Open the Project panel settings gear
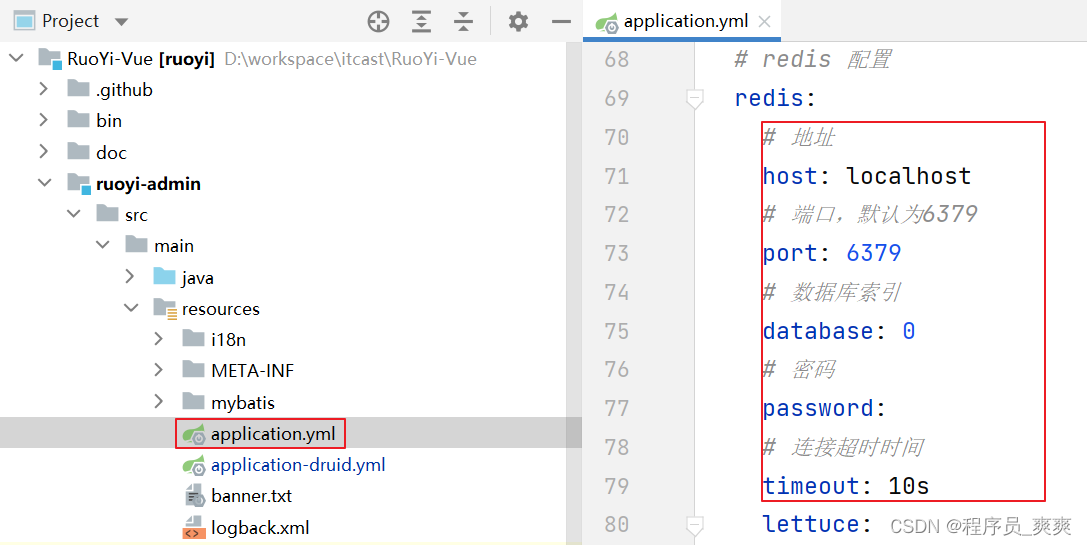Viewport: 1087px width, 545px height. pyautogui.click(x=518, y=21)
